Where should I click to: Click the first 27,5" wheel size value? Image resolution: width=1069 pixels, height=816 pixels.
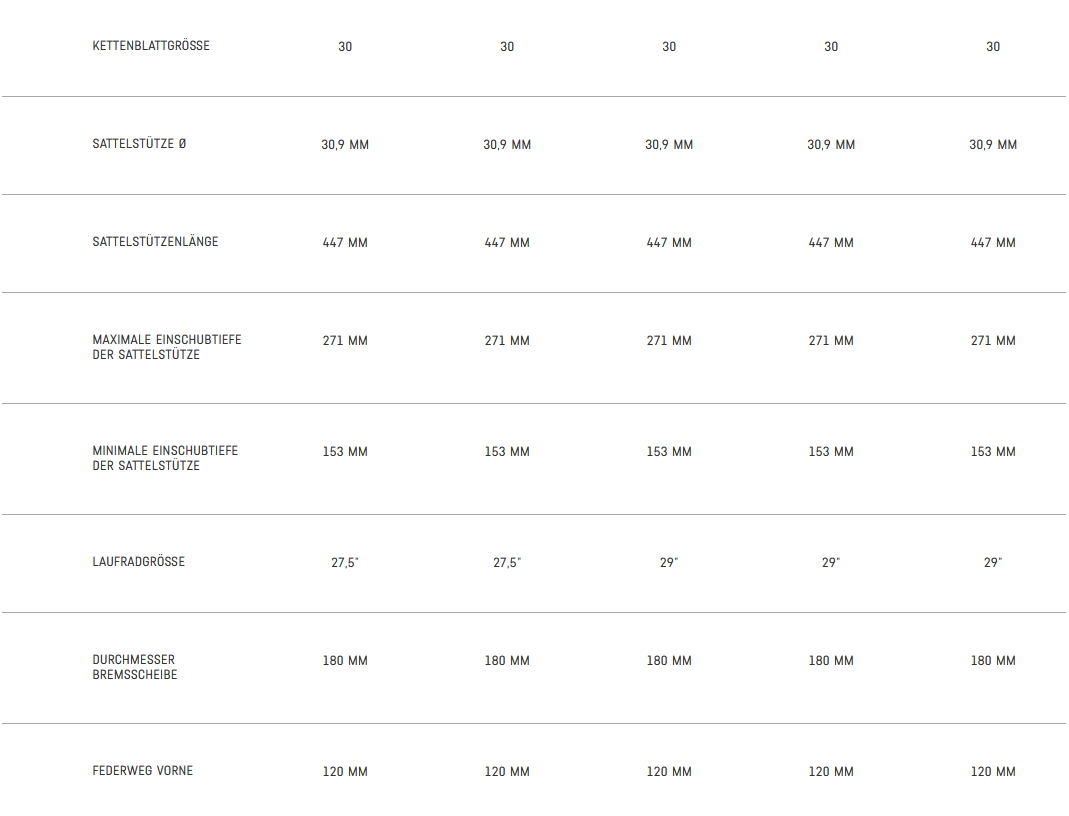(345, 563)
